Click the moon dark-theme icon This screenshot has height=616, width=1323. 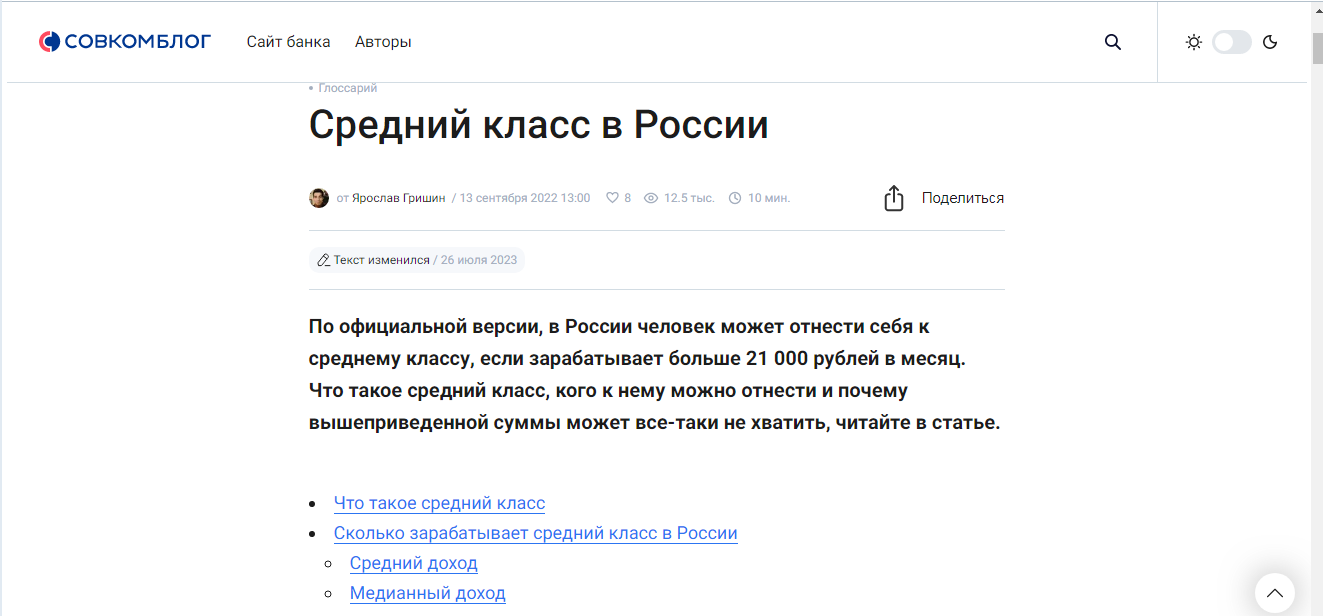coord(1270,42)
